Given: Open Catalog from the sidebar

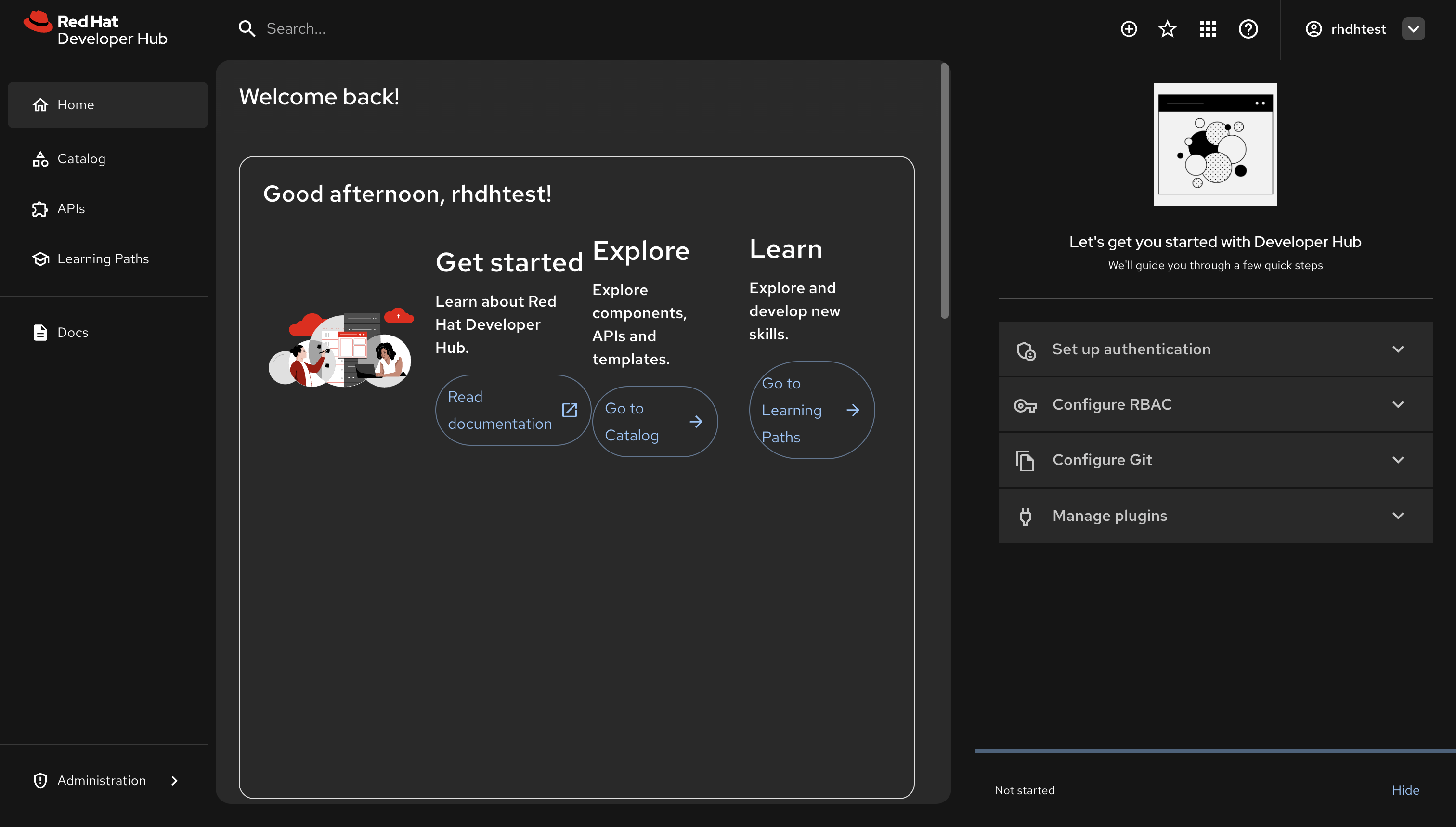Looking at the screenshot, I should click(x=81, y=159).
